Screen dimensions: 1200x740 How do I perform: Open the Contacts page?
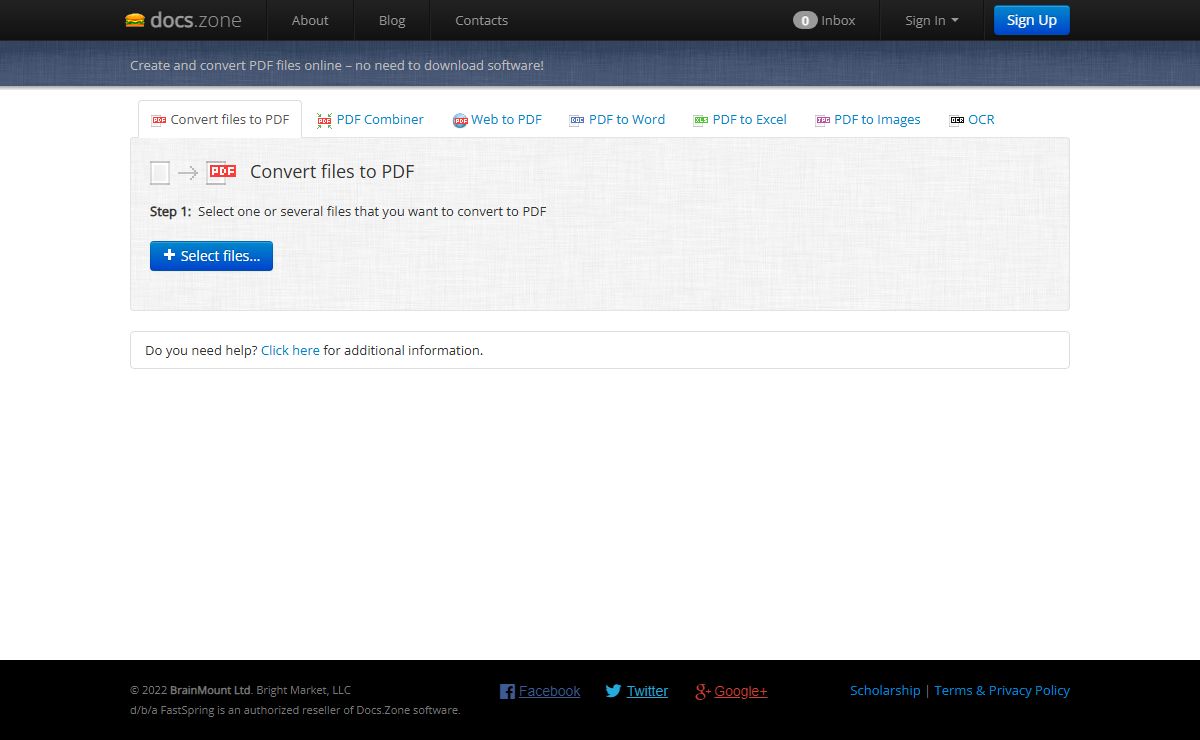pyautogui.click(x=481, y=20)
